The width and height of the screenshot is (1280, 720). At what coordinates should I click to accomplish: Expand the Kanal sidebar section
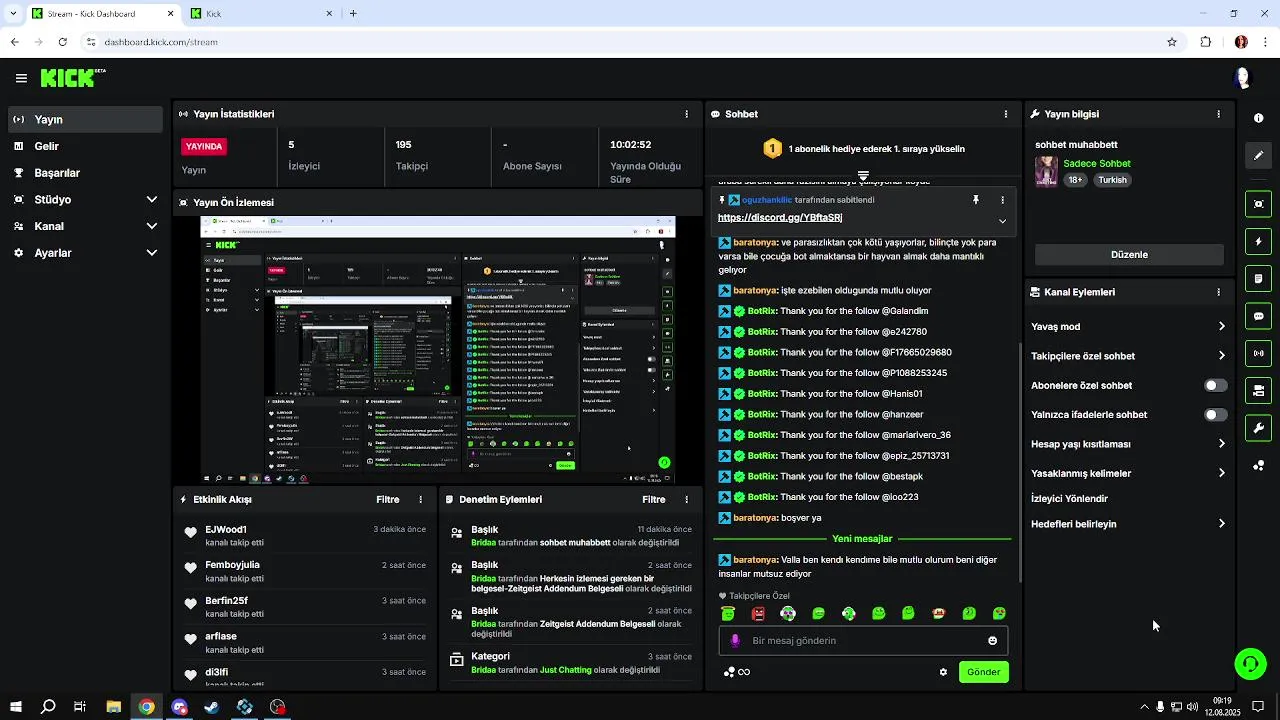point(84,226)
